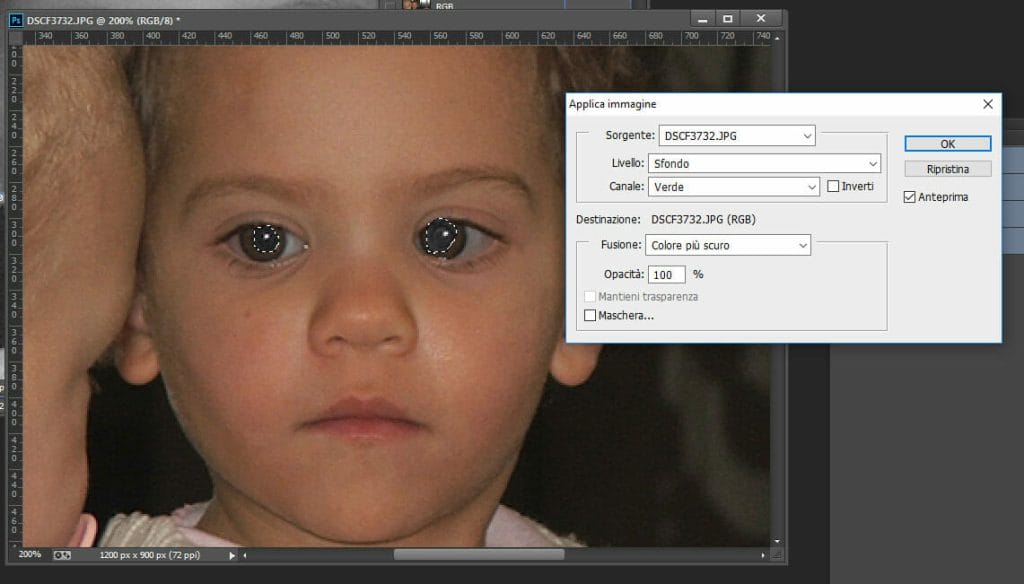Expand the Livello dropdown showing Sfondo
The height and width of the screenshot is (584, 1024).
(x=763, y=163)
